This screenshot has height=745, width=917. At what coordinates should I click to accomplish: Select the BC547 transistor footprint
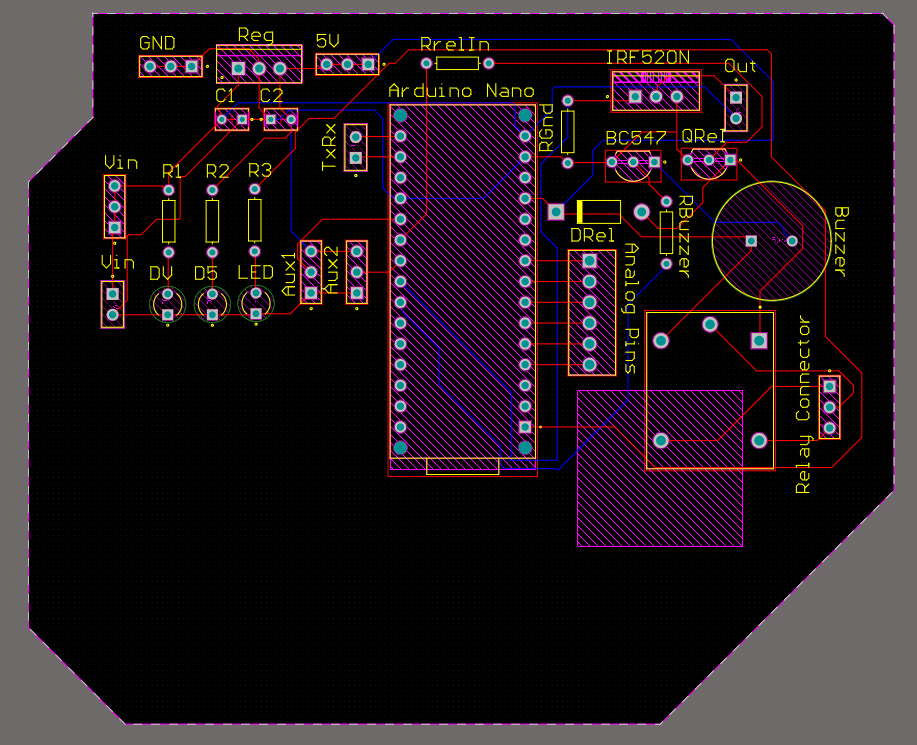(x=634, y=167)
